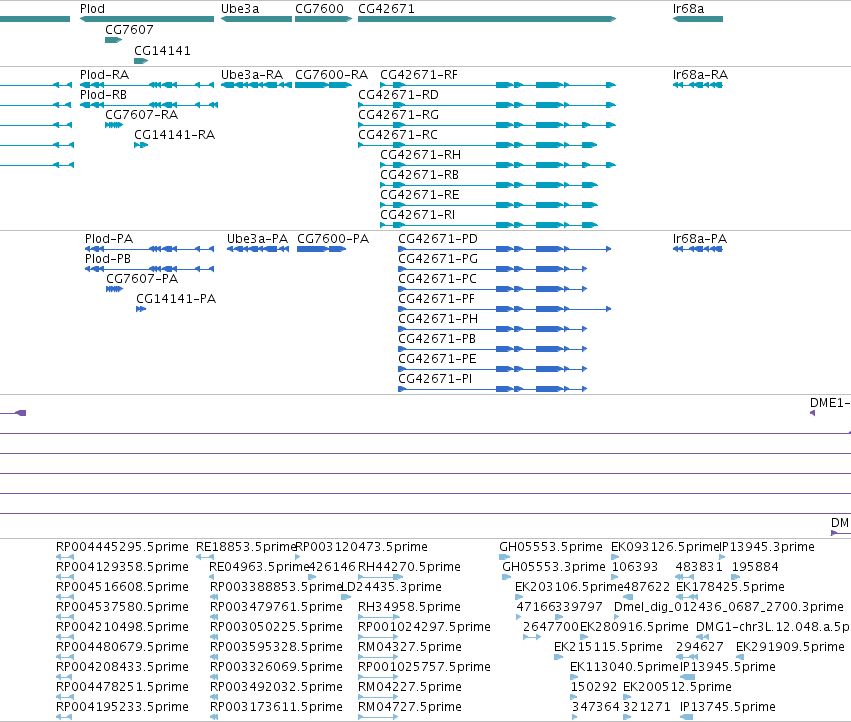Select the CG14141-RA transcript label

click(174, 135)
